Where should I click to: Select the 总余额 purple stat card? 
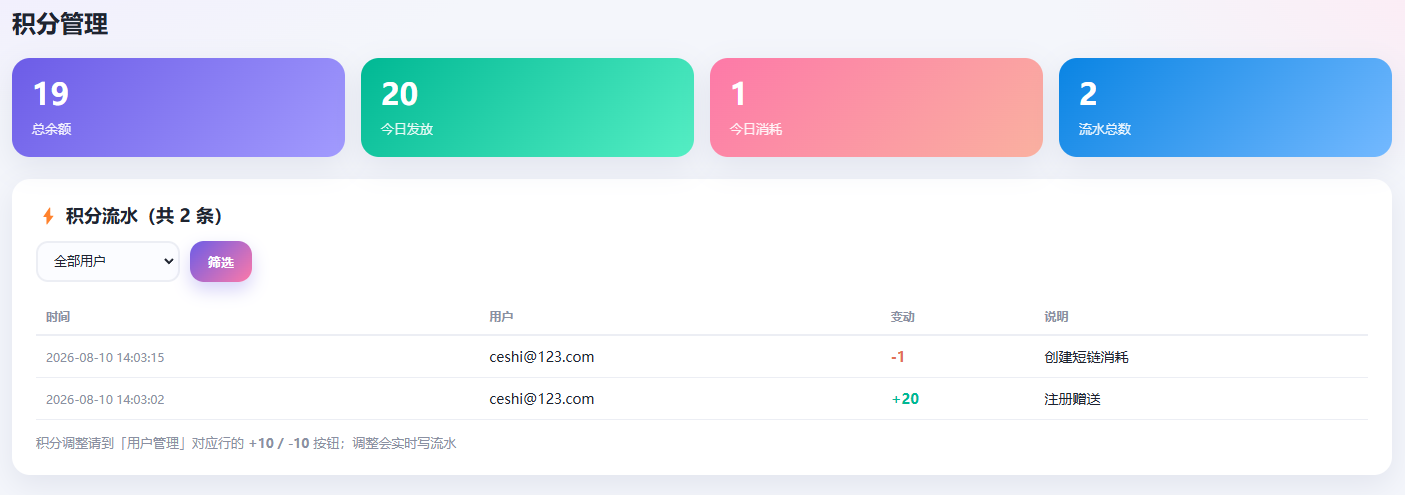pyautogui.click(x=178, y=107)
